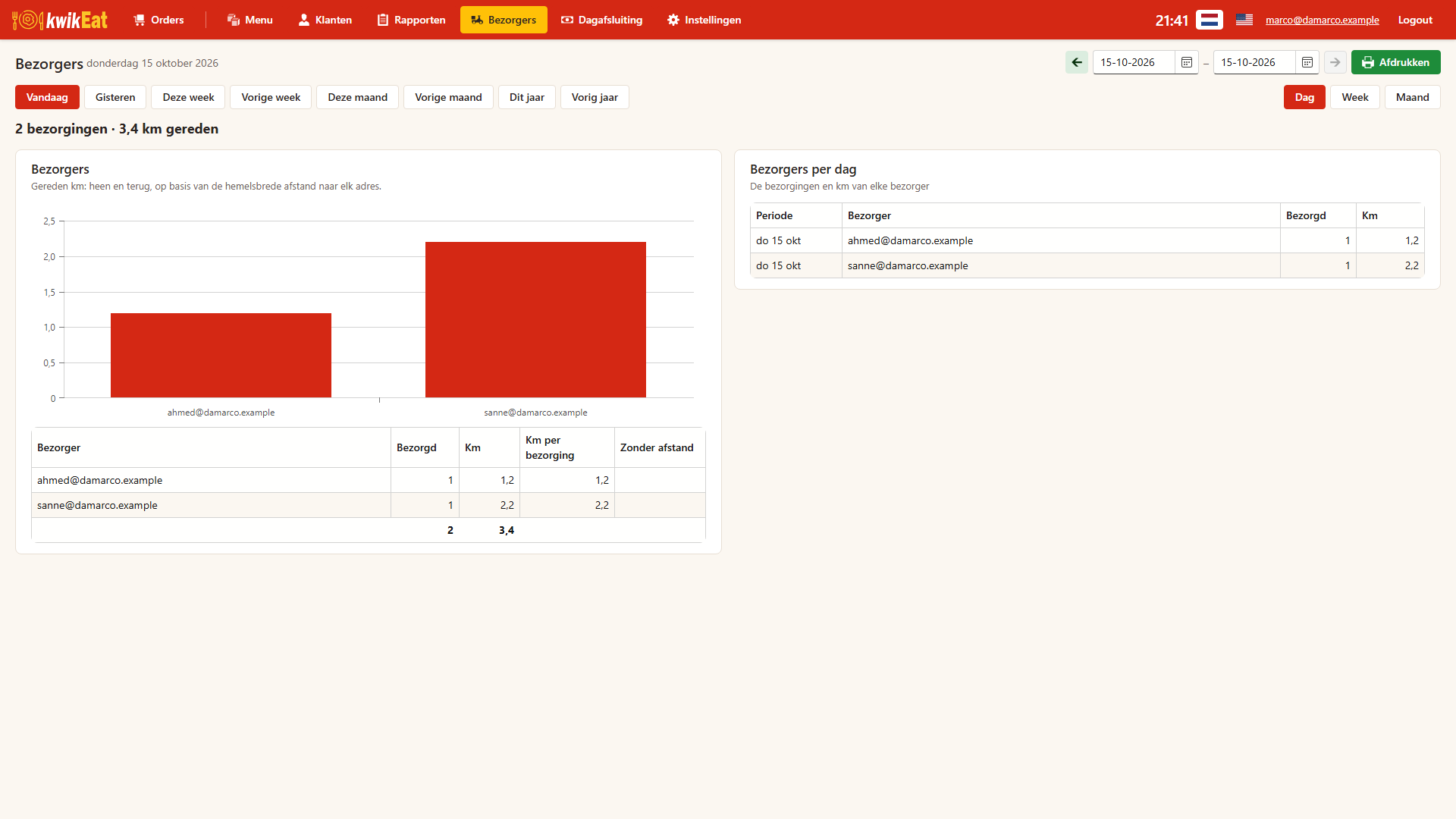Open marco@damarco.example account link
Image resolution: width=1456 pixels, height=819 pixels.
tap(1322, 20)
